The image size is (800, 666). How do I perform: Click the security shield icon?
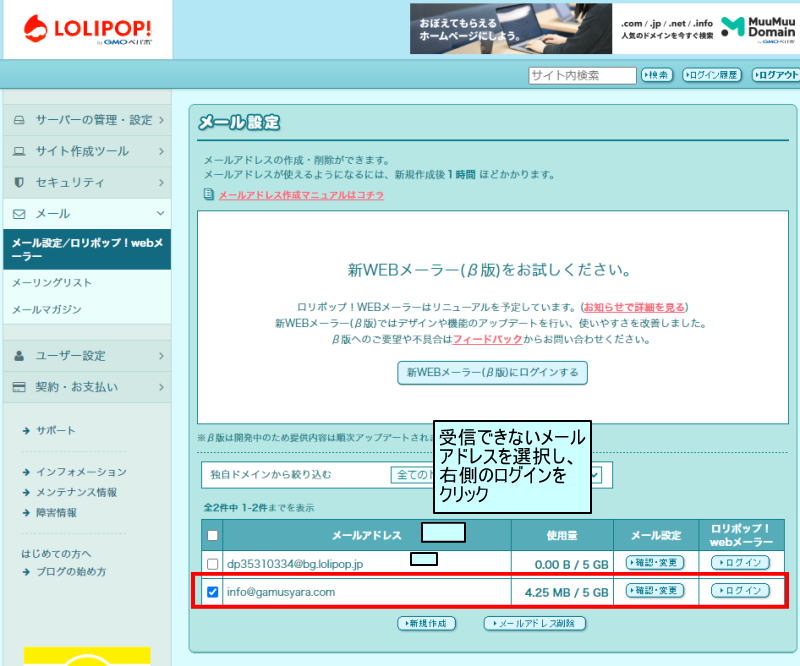(x=19, y=183)
